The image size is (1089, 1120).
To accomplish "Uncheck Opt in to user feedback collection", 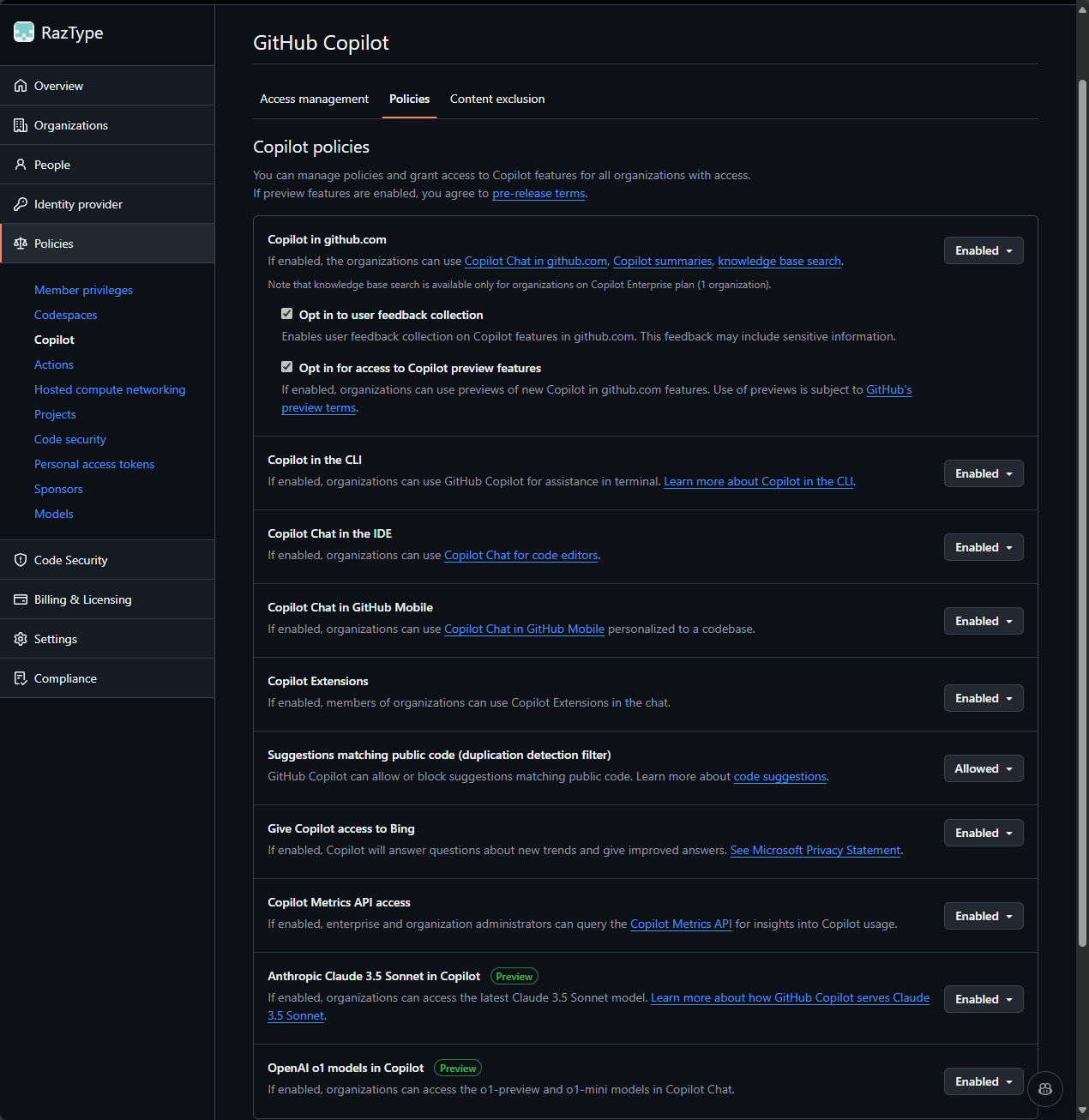I will (x=287, y=314).
